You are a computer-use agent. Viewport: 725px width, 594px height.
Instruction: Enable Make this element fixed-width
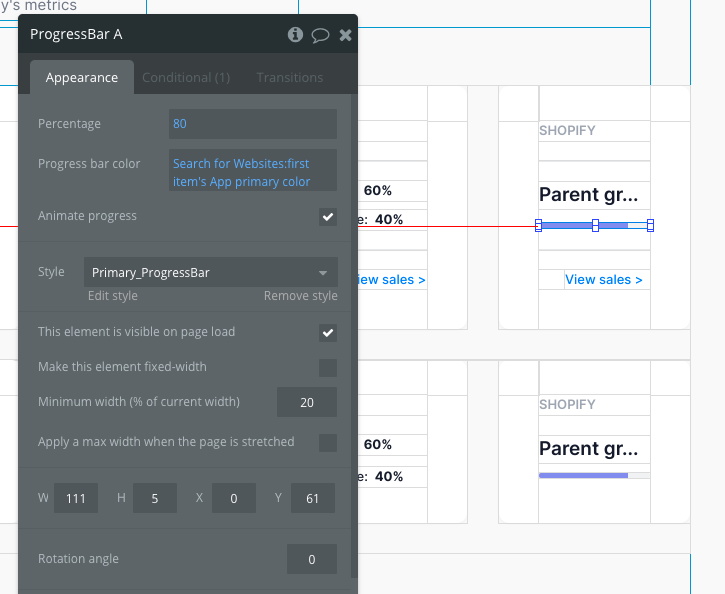click(x=328, y=367)
